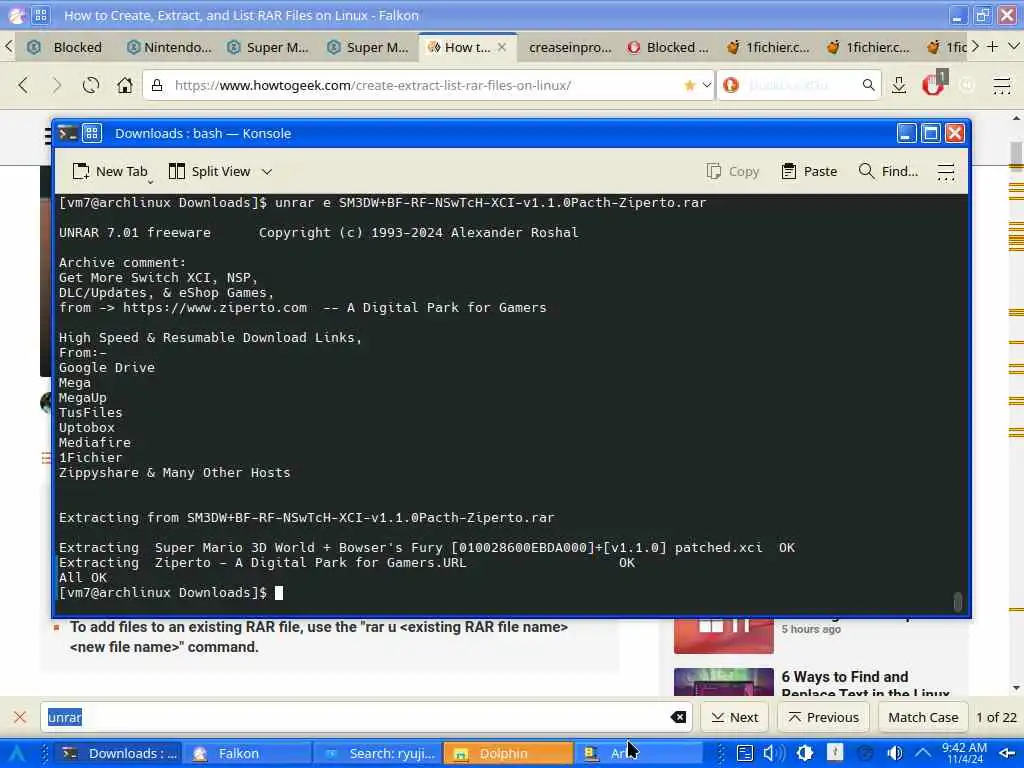The image size is (1024, 768).
Task: Click the bookmark star in address bar
Action: [x=689, y=85]
